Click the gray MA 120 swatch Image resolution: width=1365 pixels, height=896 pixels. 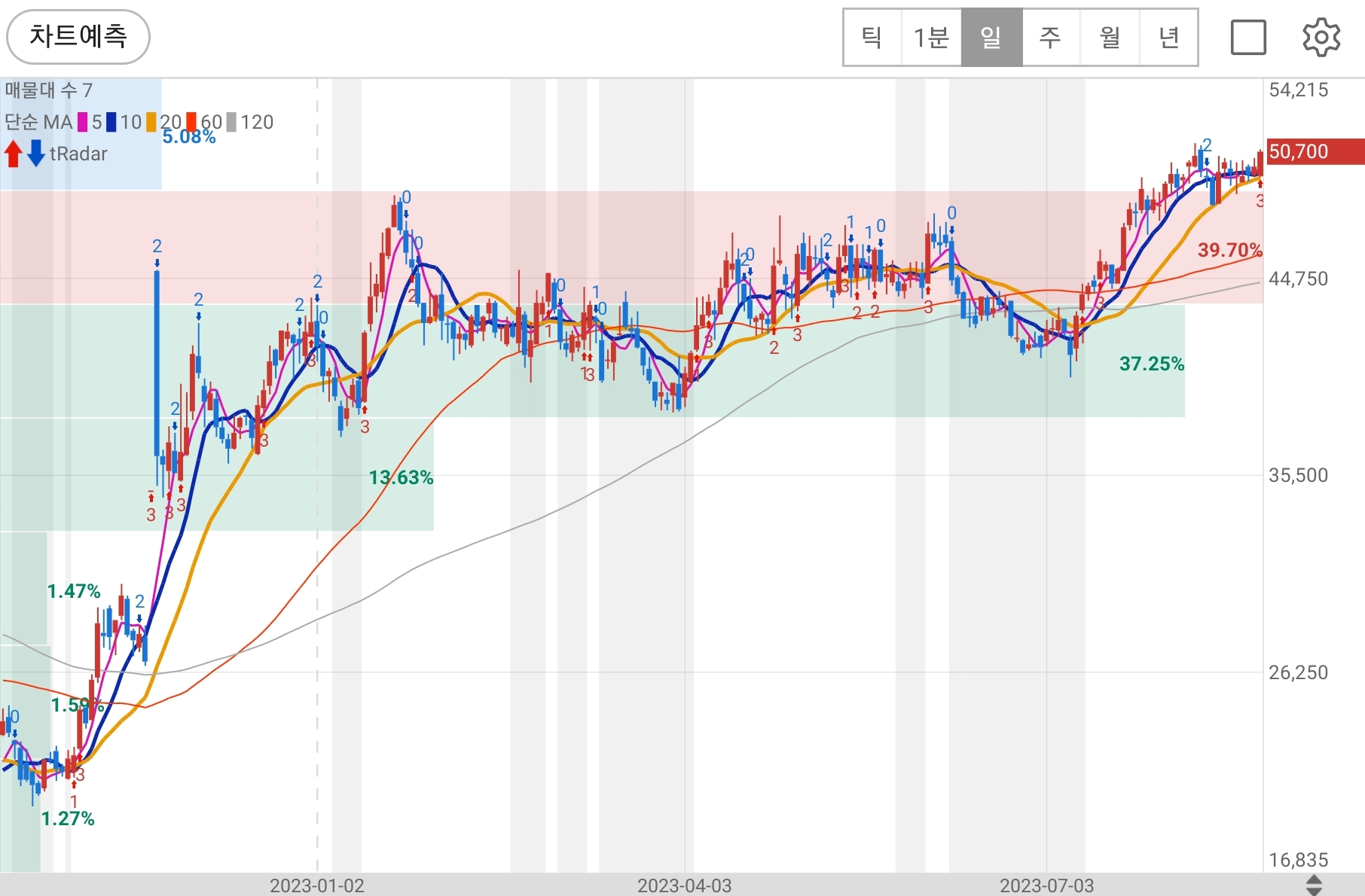tap(232, 122)
